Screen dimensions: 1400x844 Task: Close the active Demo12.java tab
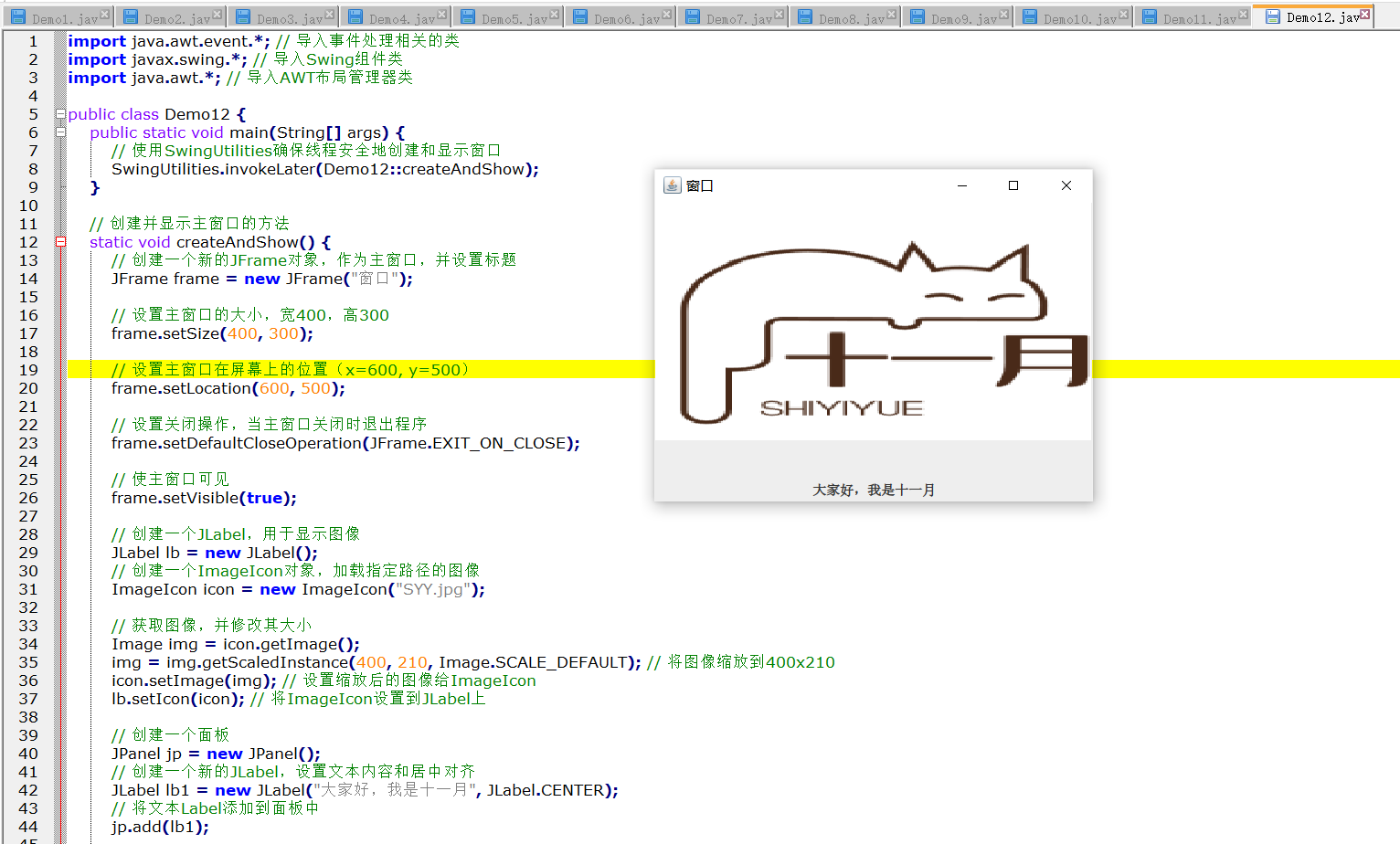[1365, 15]
